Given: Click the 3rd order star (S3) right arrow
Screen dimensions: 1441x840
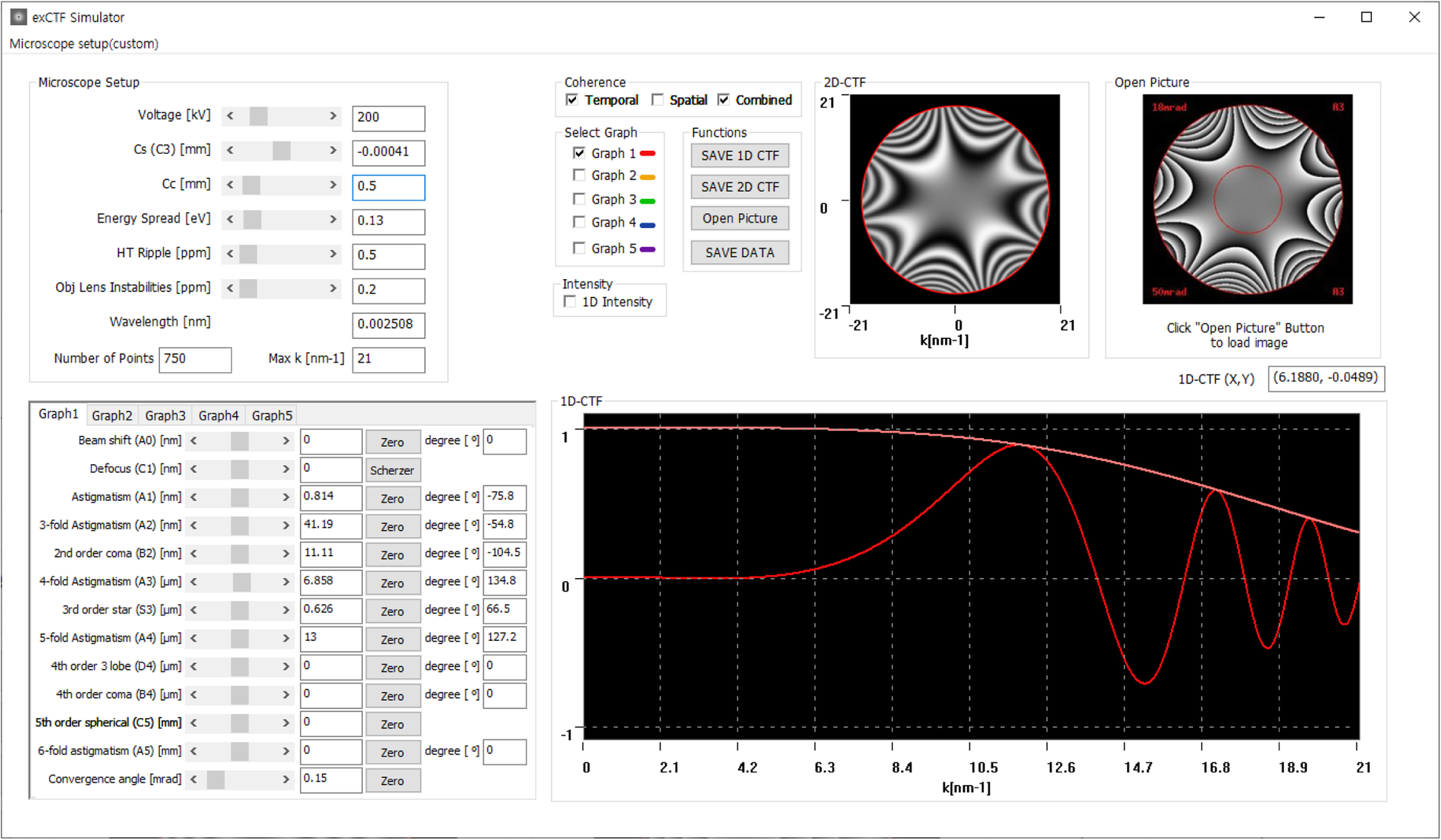Looking at the screenshot, I should [x=286, y=610].
